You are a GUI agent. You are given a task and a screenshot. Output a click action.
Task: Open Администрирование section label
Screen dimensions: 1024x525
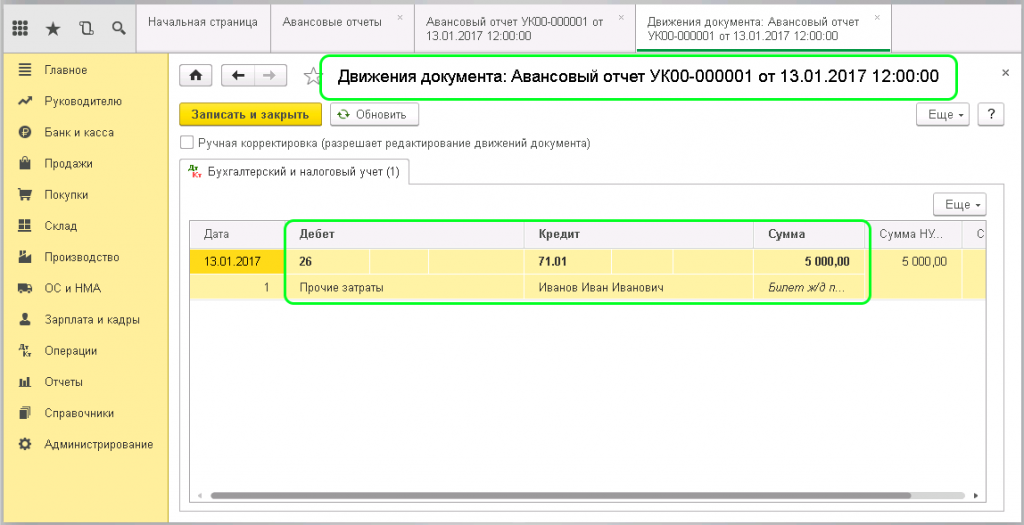coord(99,445)
